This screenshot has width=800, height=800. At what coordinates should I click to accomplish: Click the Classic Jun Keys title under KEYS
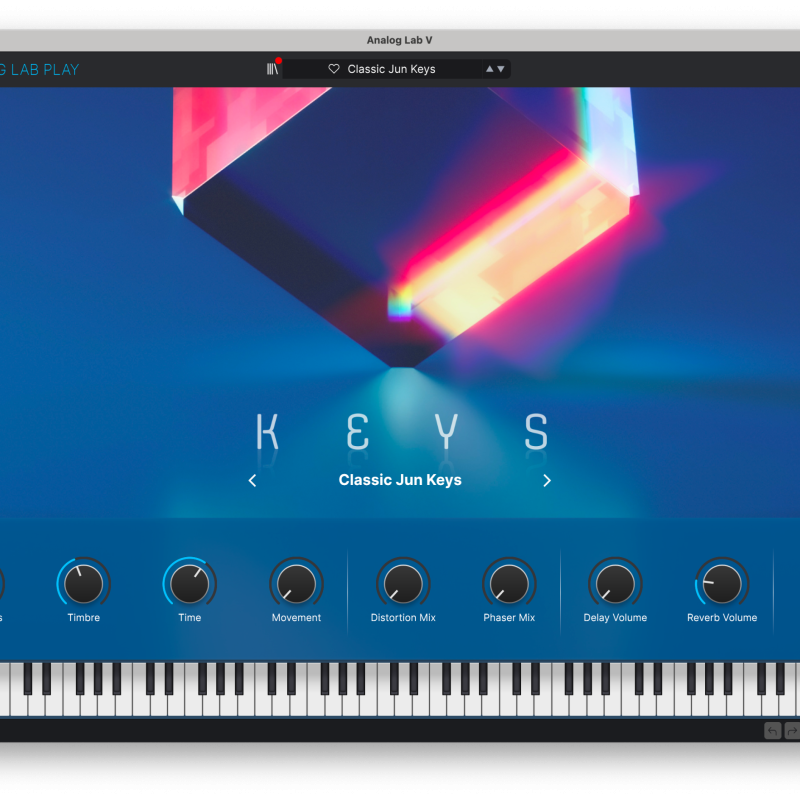click(400, 480)
